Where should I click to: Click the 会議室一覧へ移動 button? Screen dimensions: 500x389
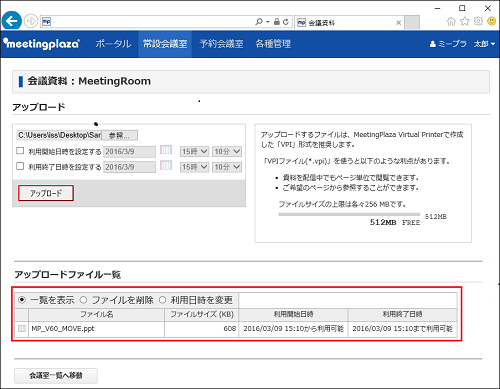tap(56, 376)
